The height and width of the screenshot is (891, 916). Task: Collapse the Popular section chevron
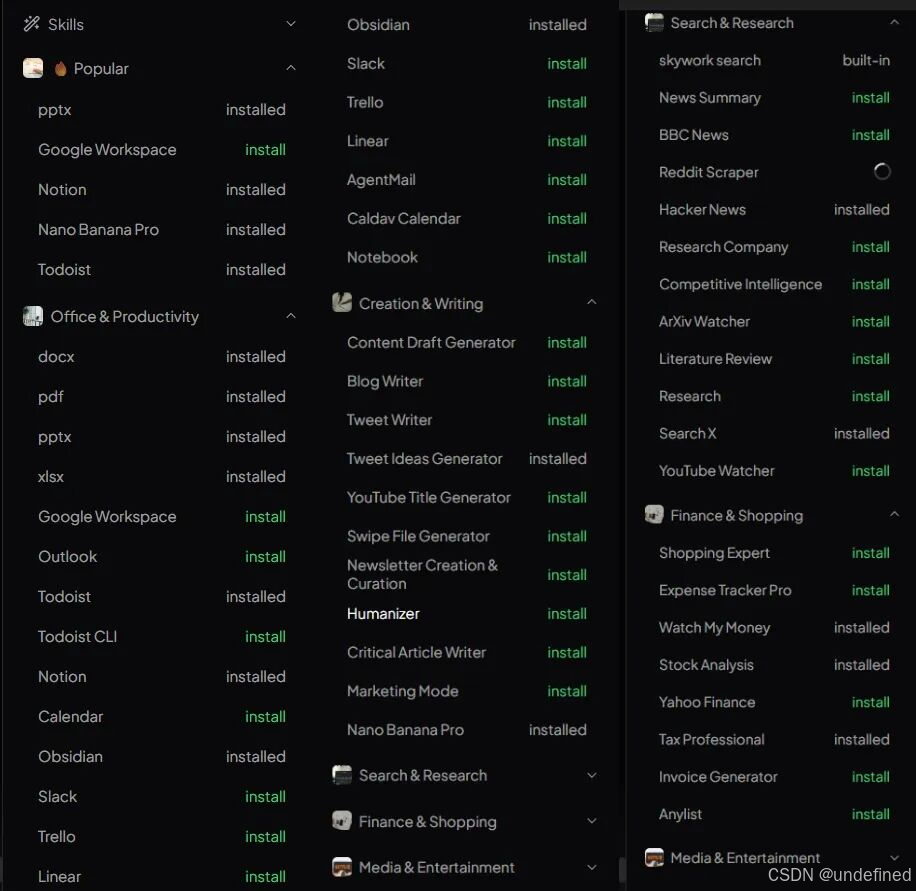(290, 68)
